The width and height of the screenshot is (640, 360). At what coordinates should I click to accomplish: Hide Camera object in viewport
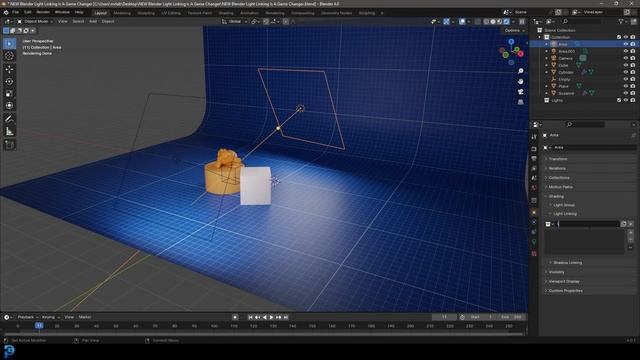pos(626,58)
